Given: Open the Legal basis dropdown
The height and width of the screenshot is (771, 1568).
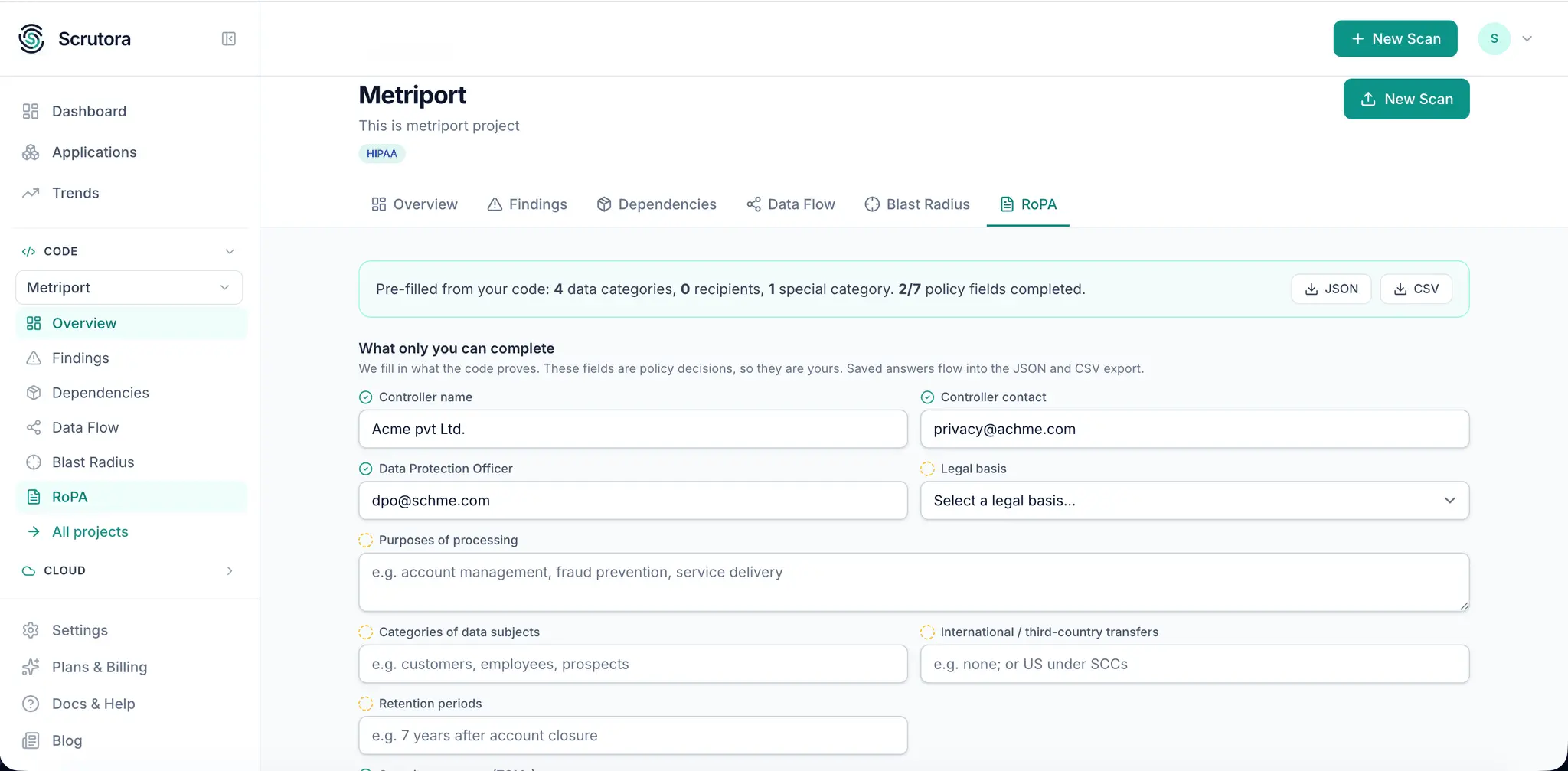Looking at the screenshot, I should [x=1194, y=501].
